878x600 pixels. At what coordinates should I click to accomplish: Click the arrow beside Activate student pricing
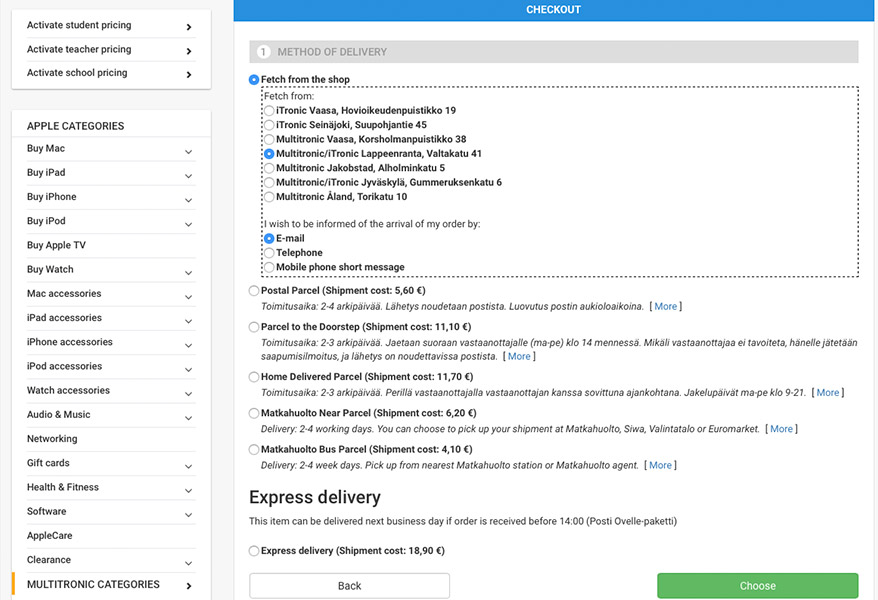click(189, 27)
